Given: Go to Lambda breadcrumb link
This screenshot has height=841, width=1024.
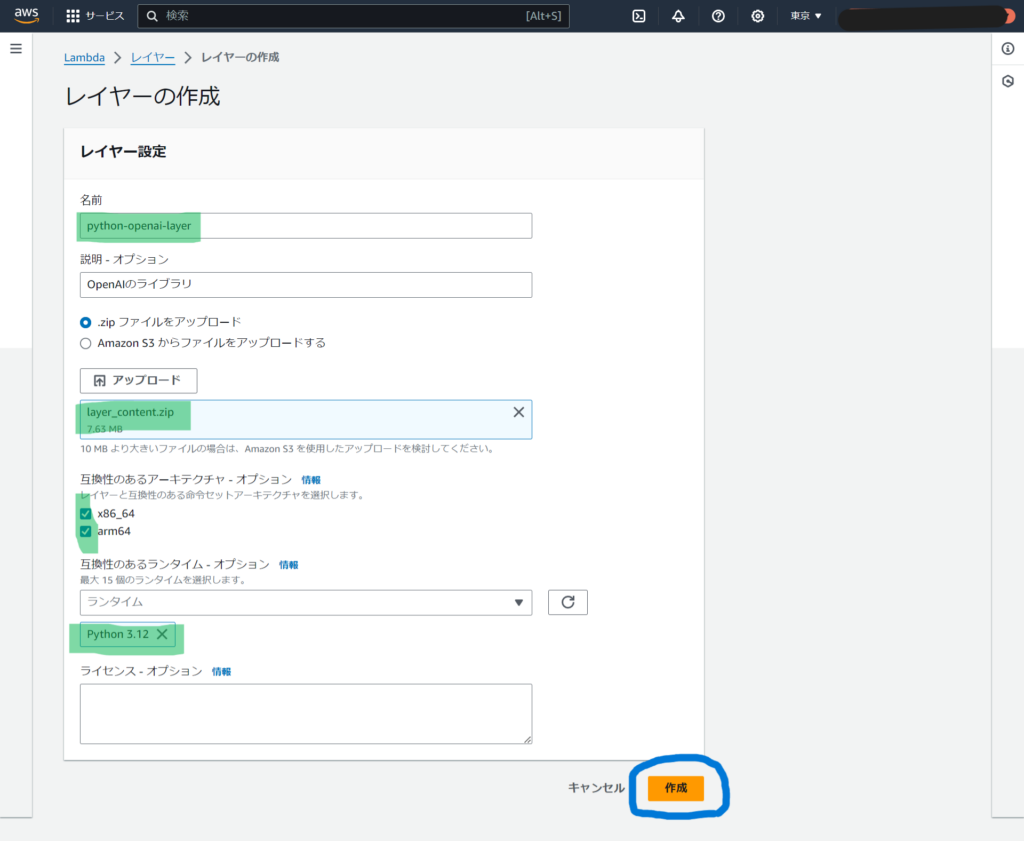Looking at the screenshot, I should coord(84,58).
